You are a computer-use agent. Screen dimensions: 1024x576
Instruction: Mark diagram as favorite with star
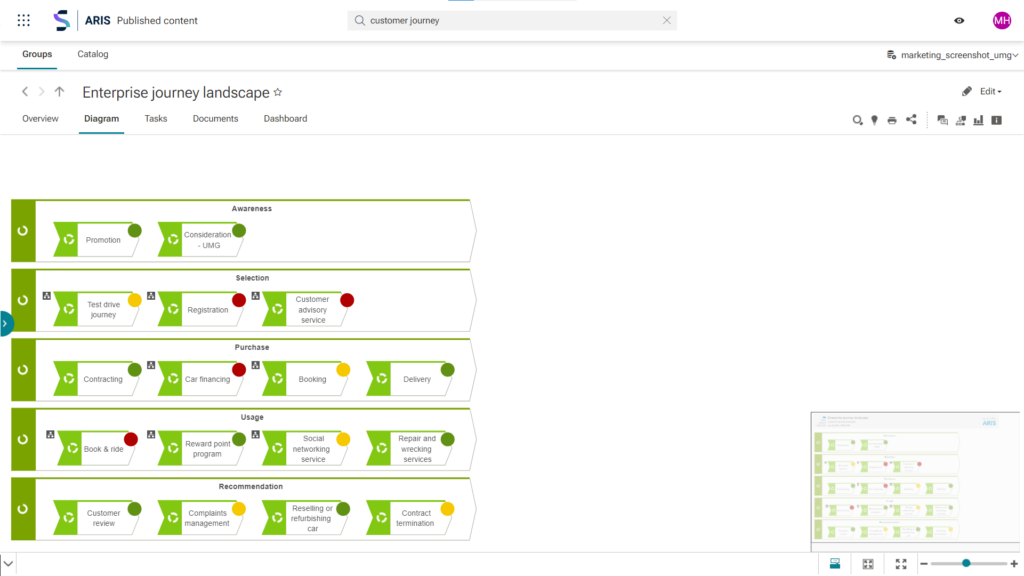278,92
